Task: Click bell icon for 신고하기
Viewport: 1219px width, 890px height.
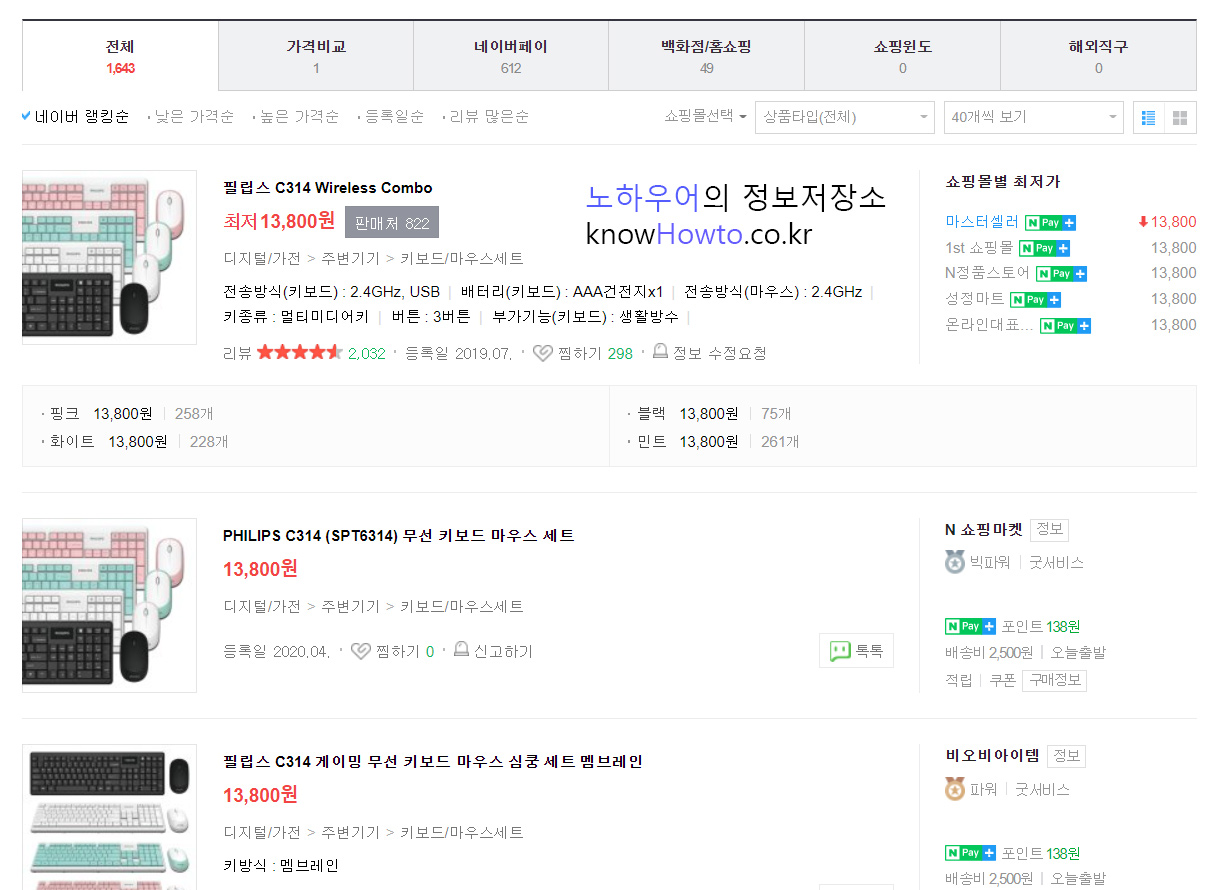Action: pyautogui.click(x=461, y=649)
